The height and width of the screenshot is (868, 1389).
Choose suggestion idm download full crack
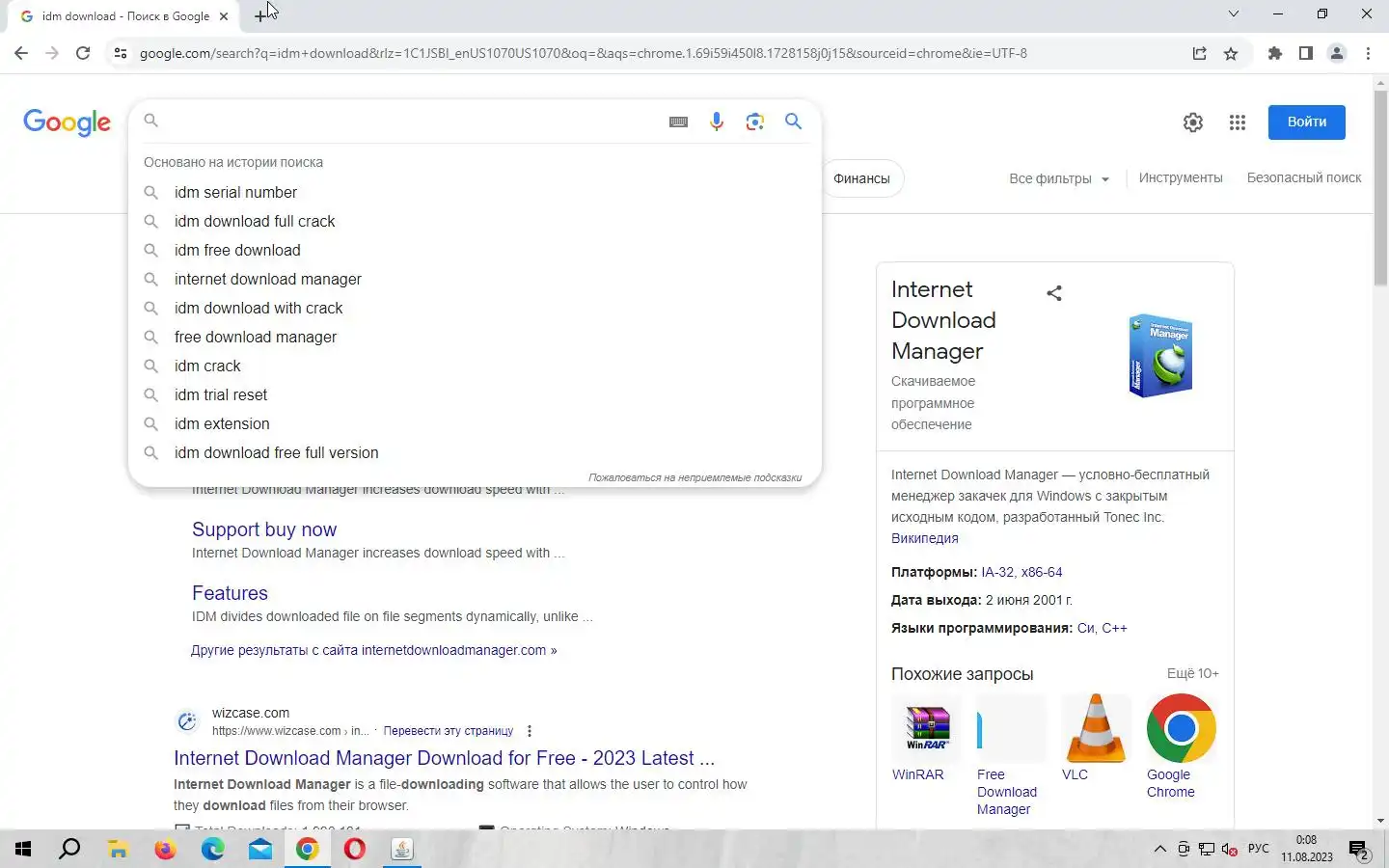[x=475, y=221]
